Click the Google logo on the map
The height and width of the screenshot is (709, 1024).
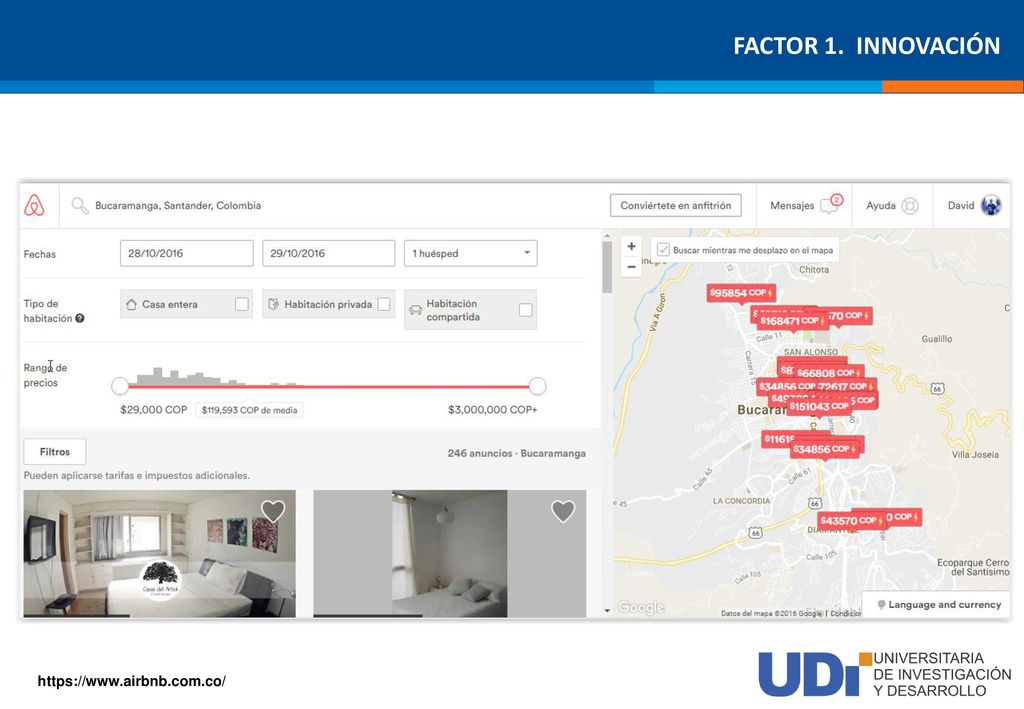pos(641,607)
